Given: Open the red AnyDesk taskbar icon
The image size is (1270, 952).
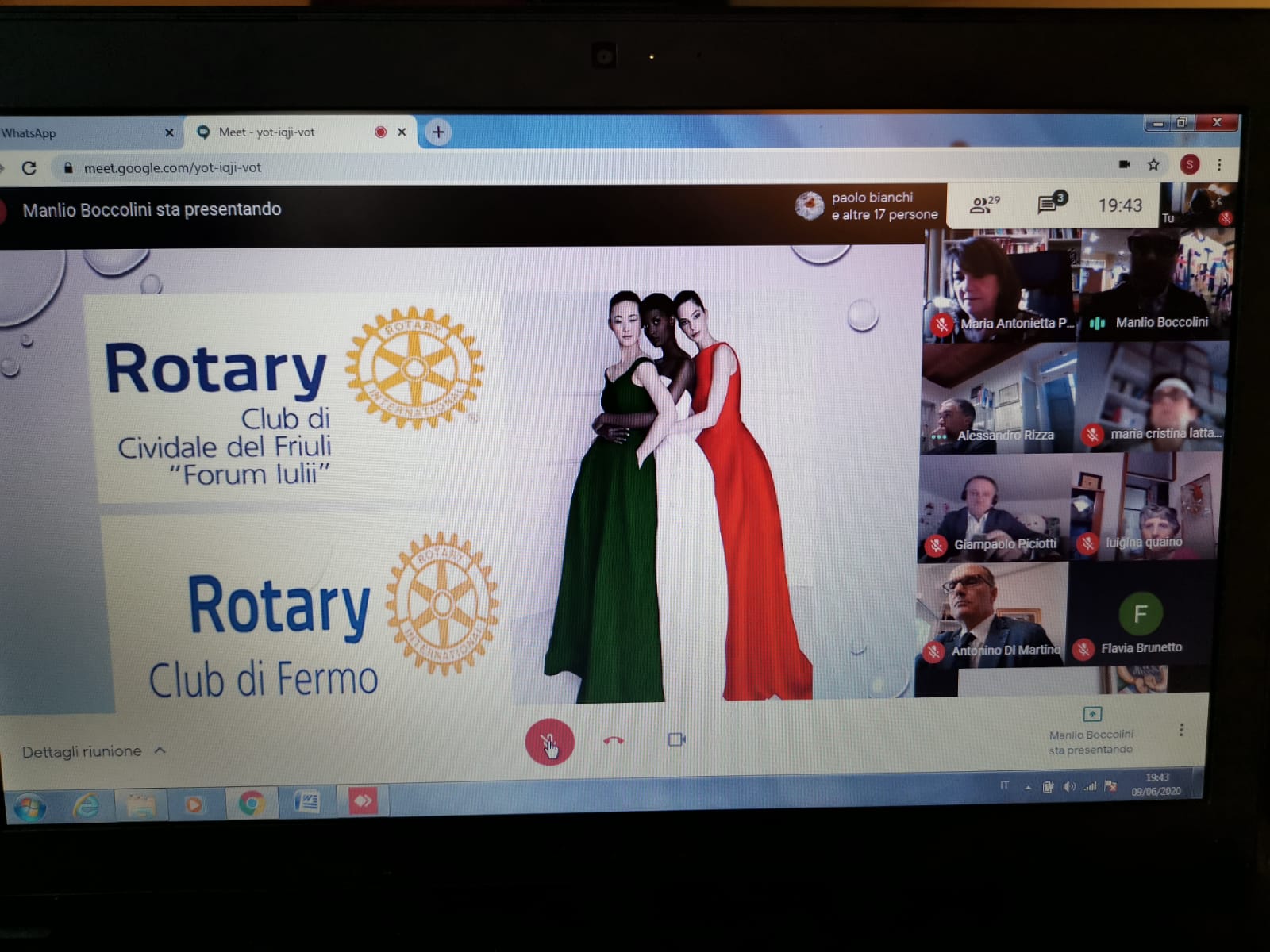Looking at the screenshot, I should tap(363, 800).
